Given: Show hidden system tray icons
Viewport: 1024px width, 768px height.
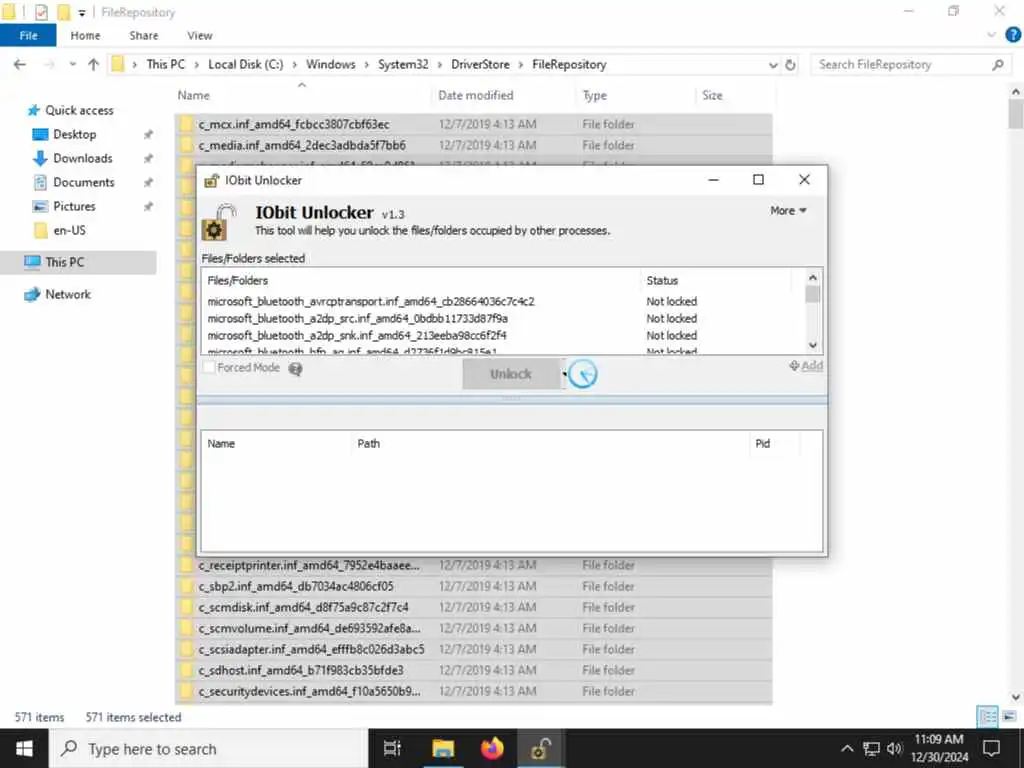Looking at the screenshot, I should coord(846,748).
